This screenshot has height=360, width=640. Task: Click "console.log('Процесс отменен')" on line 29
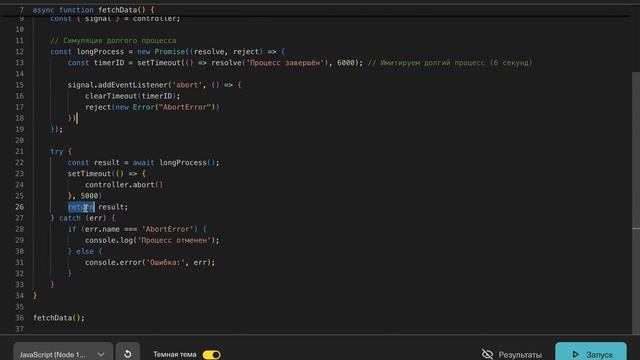(152, 240)
